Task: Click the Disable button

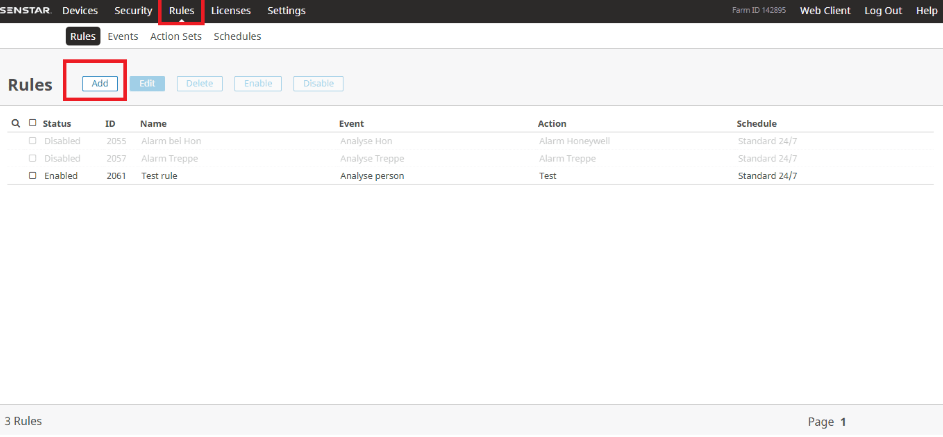Action: click(x=318, y=84)
